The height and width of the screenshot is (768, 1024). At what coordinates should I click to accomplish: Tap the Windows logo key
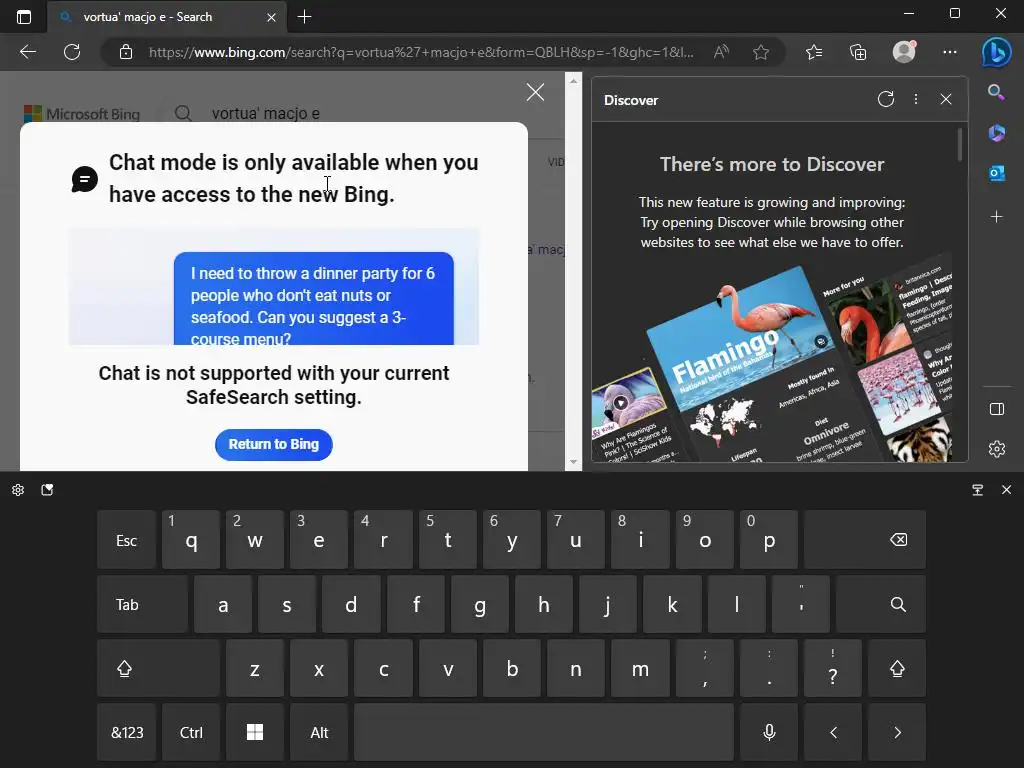(x=255, y=733)
